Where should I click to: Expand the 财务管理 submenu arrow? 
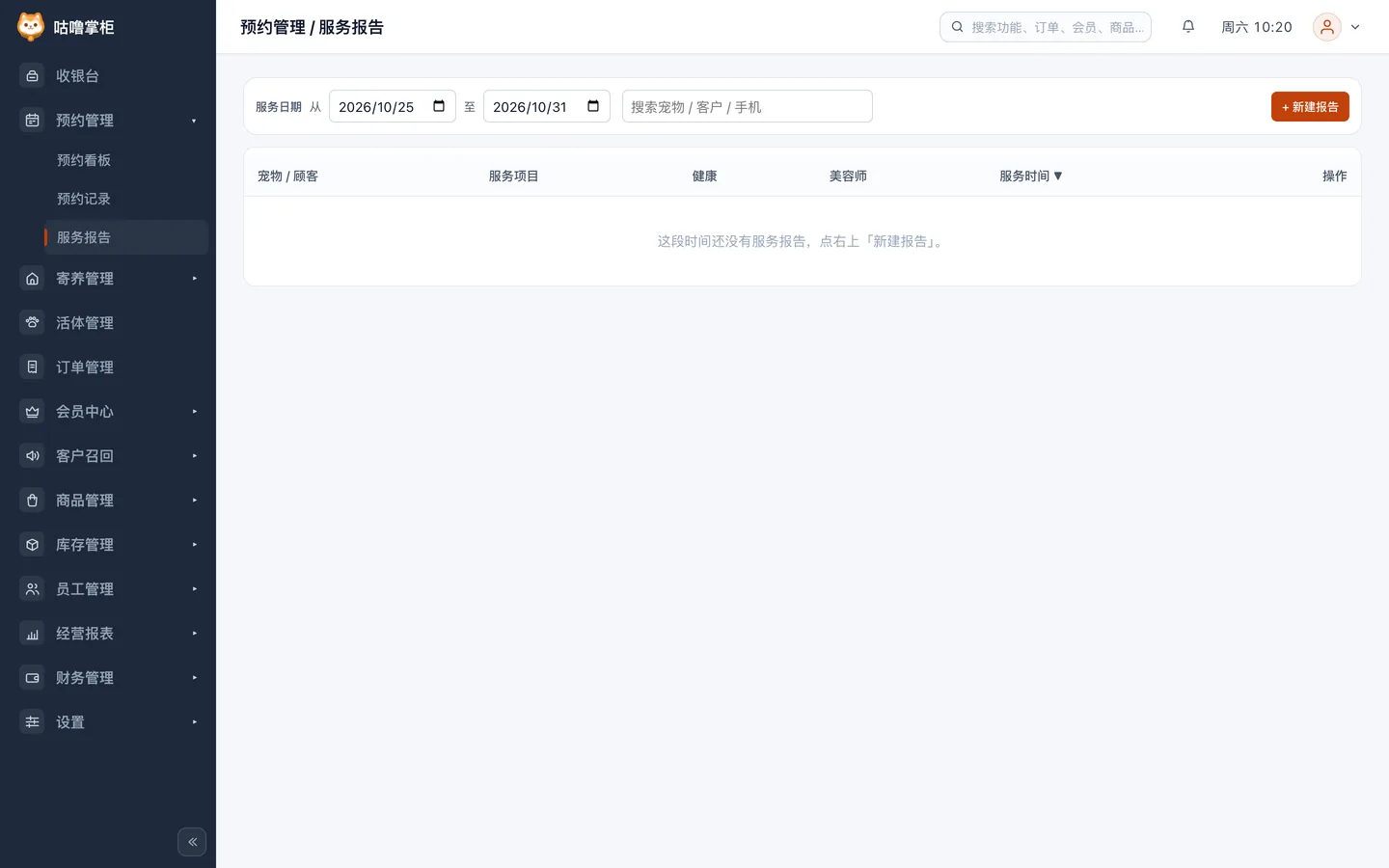tap(194, 678)
